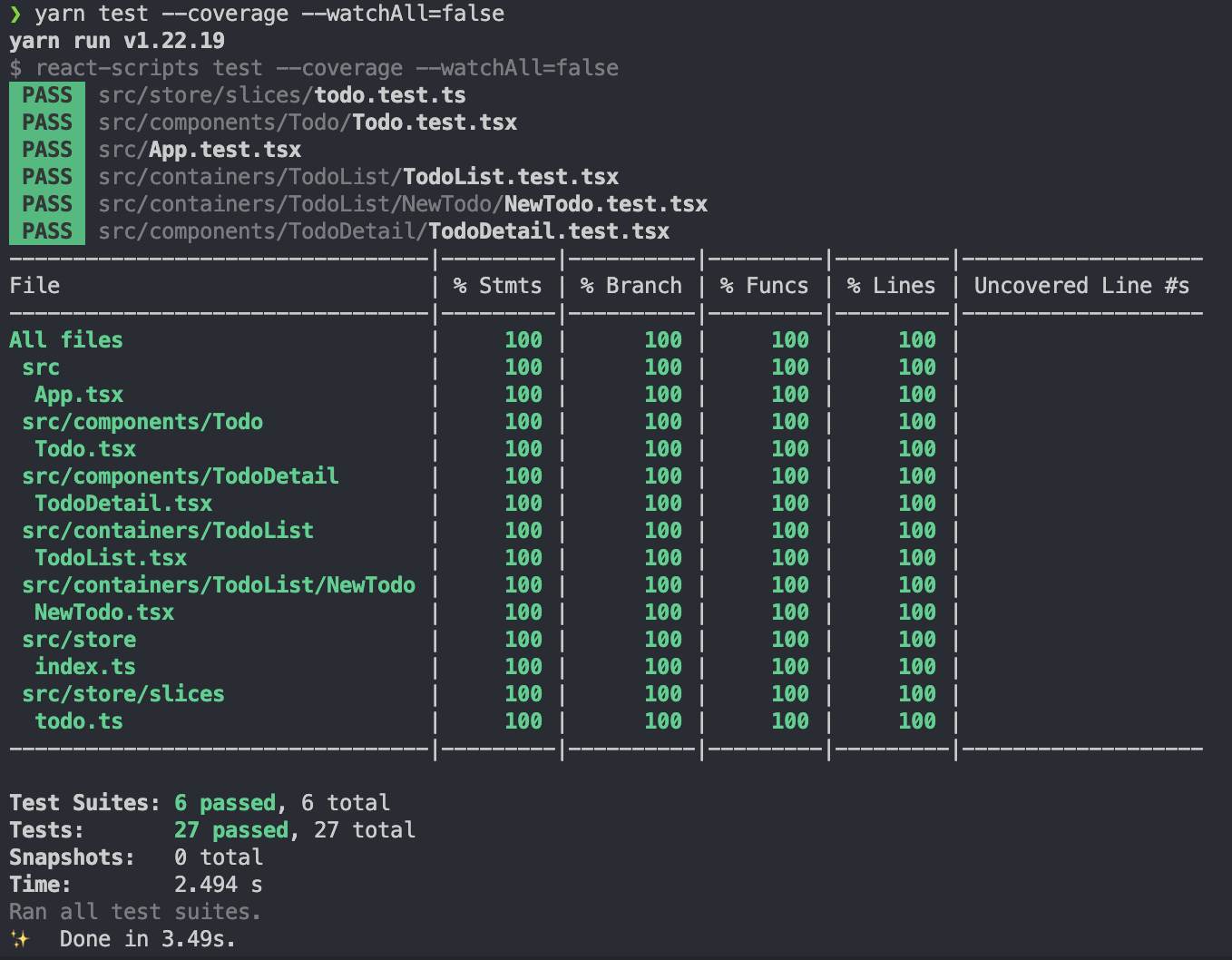Image resolution: width=1232 pixels, height=960 pixels.
Task: Click the 'Uncovered Line #s' header
Action: 1081,286
